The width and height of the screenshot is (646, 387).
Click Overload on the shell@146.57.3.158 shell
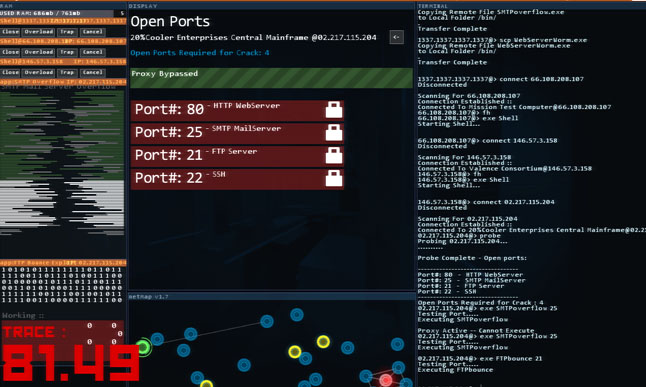38,72
